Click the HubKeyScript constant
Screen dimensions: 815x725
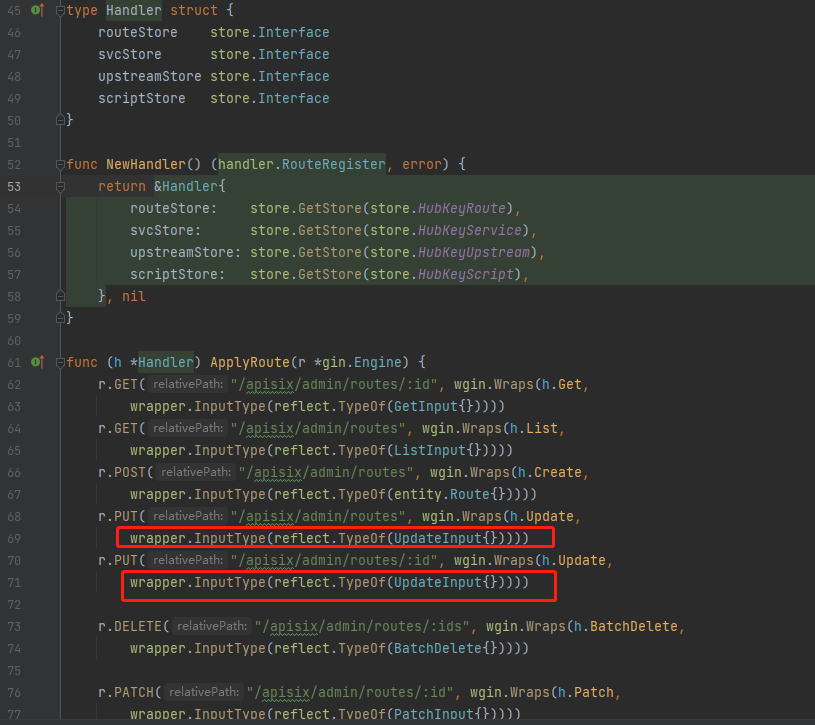pyautogui.click(x=466, y=274)
